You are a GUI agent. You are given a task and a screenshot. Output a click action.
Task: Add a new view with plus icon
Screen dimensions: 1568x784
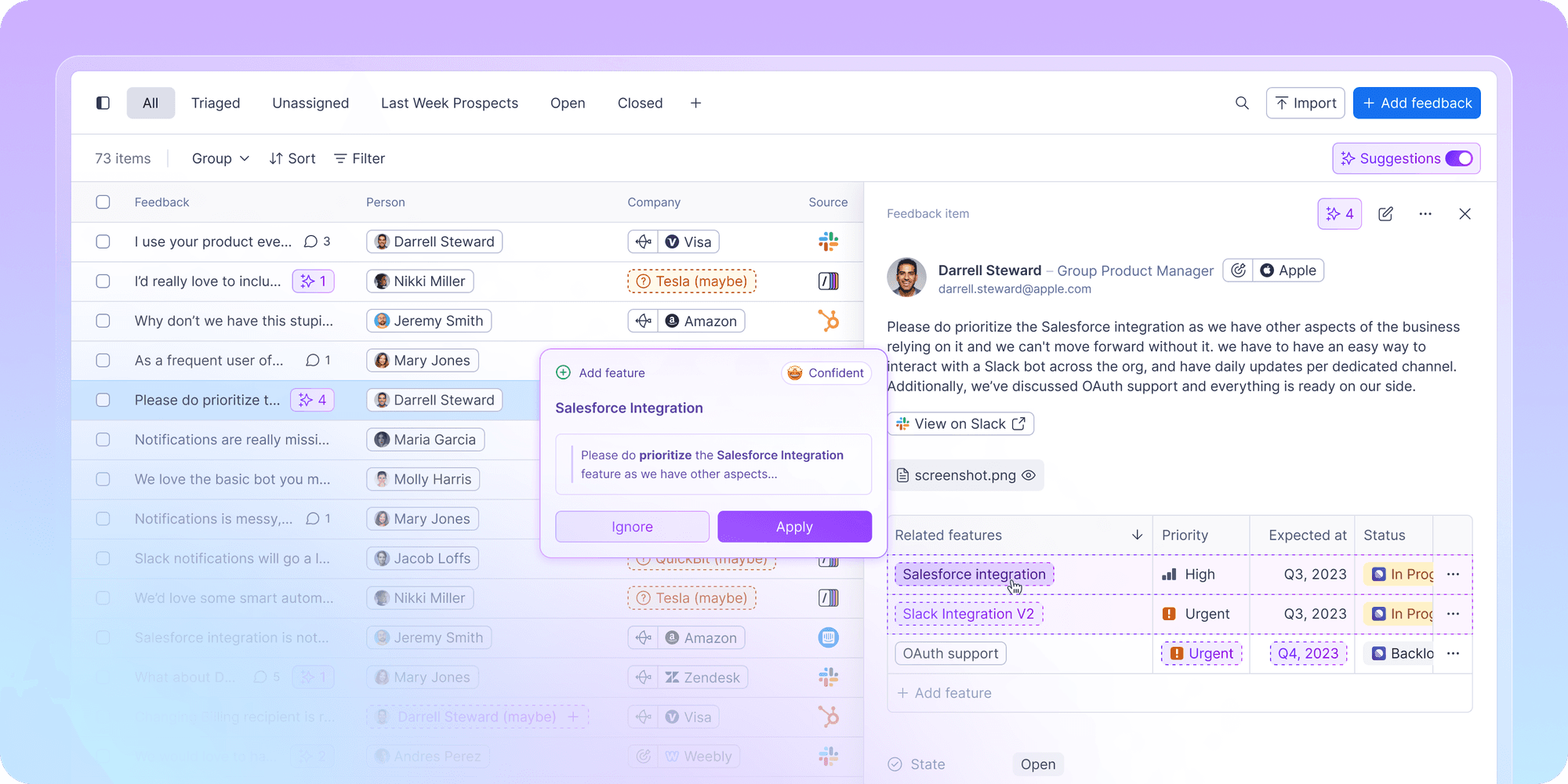tap(695, 103)
